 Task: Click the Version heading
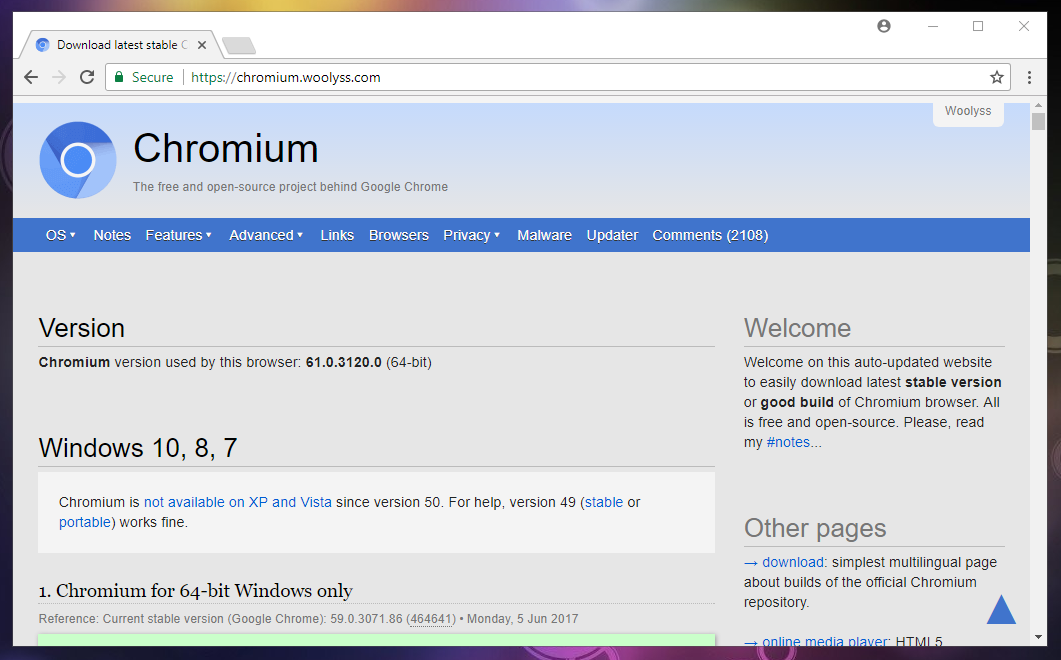tap(82, 328)
